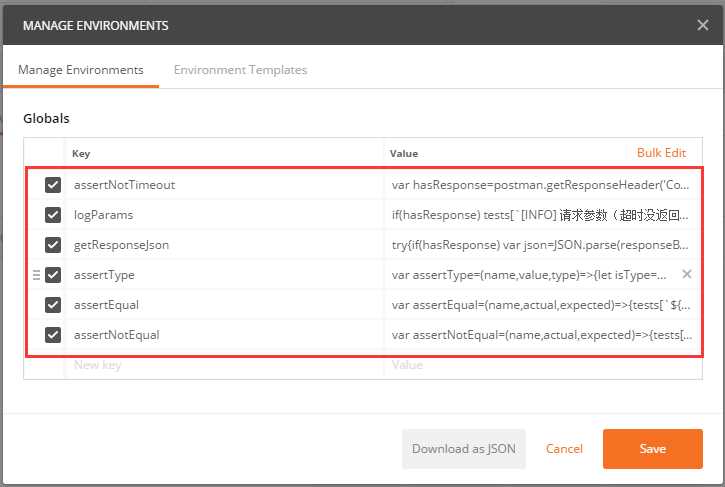The width and height of the screenshot is (725, 487).
Task: Click the Globals heading
Action: (46, 118)
